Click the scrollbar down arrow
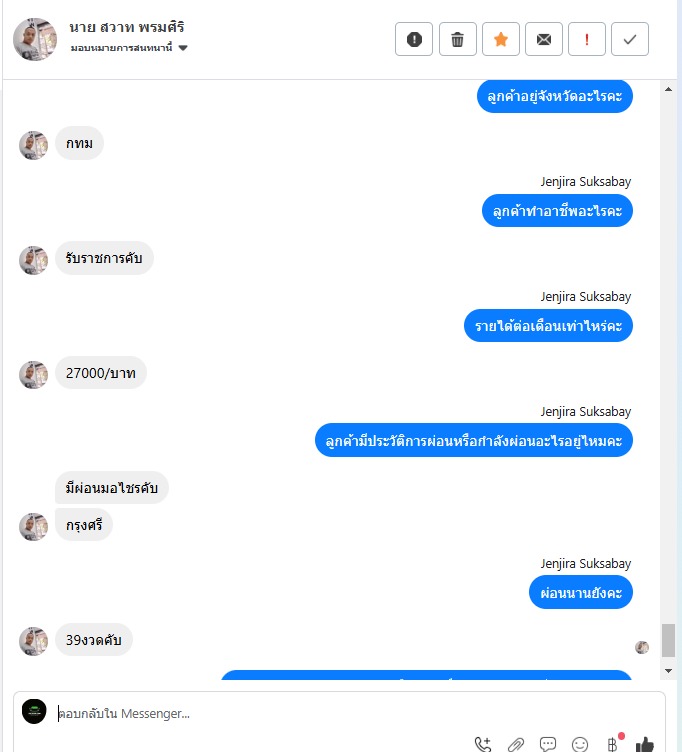Viewport: 682px width, 752px height. [x=668, y=670]
